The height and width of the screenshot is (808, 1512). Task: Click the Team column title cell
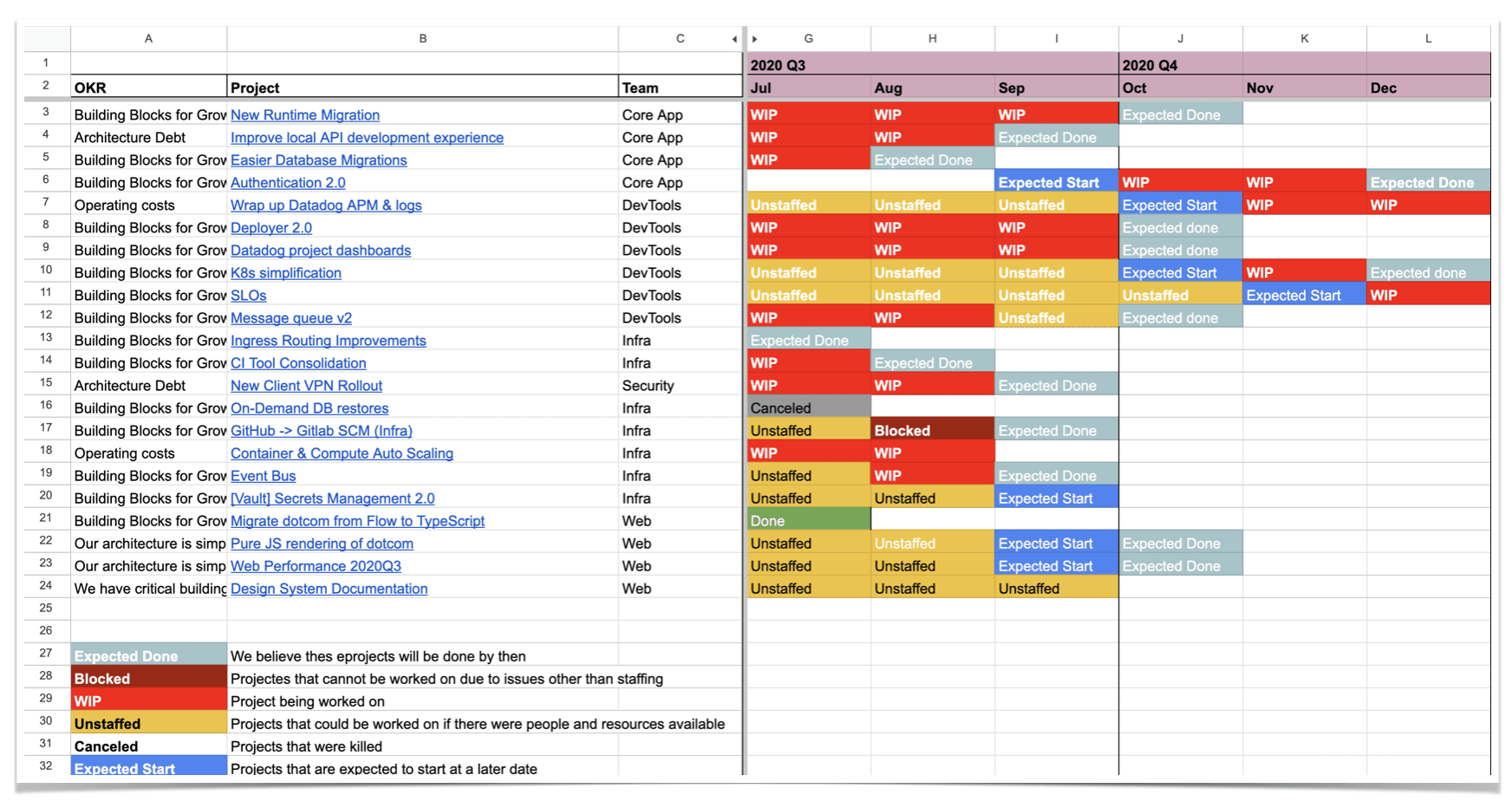(680, 87)
